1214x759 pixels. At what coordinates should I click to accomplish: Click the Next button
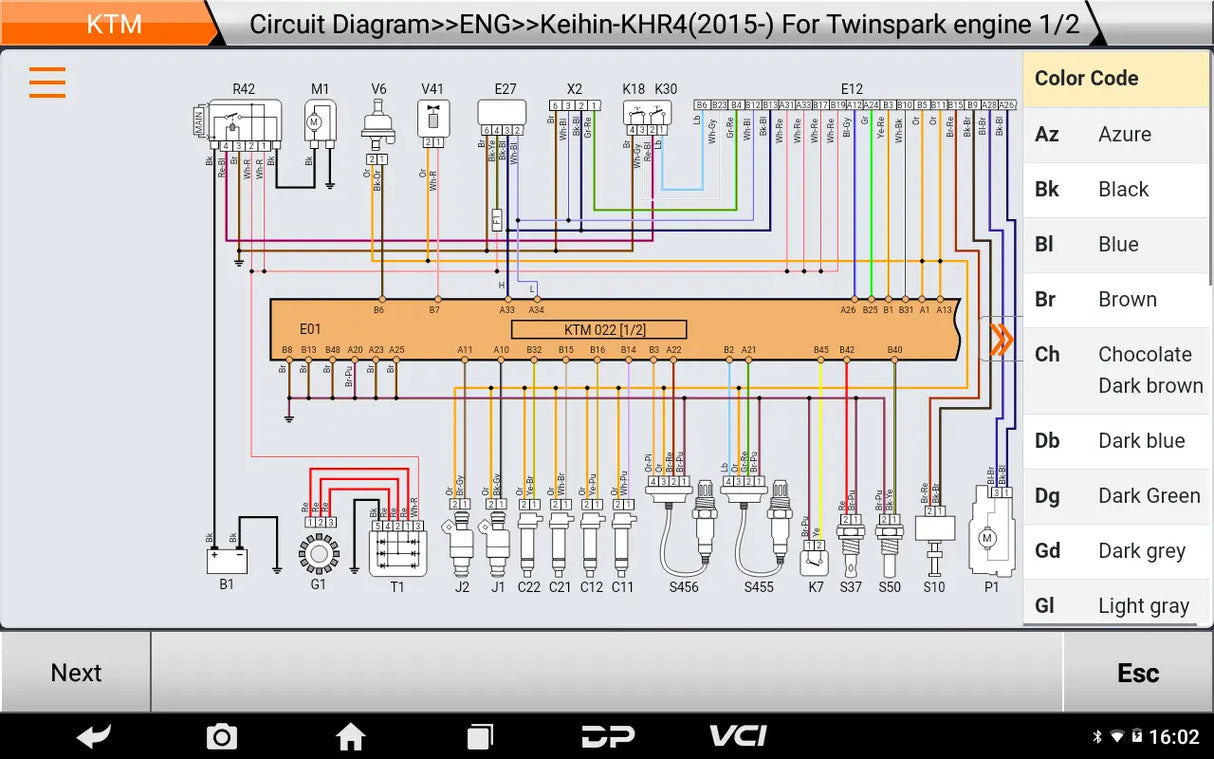pos(76,673)
